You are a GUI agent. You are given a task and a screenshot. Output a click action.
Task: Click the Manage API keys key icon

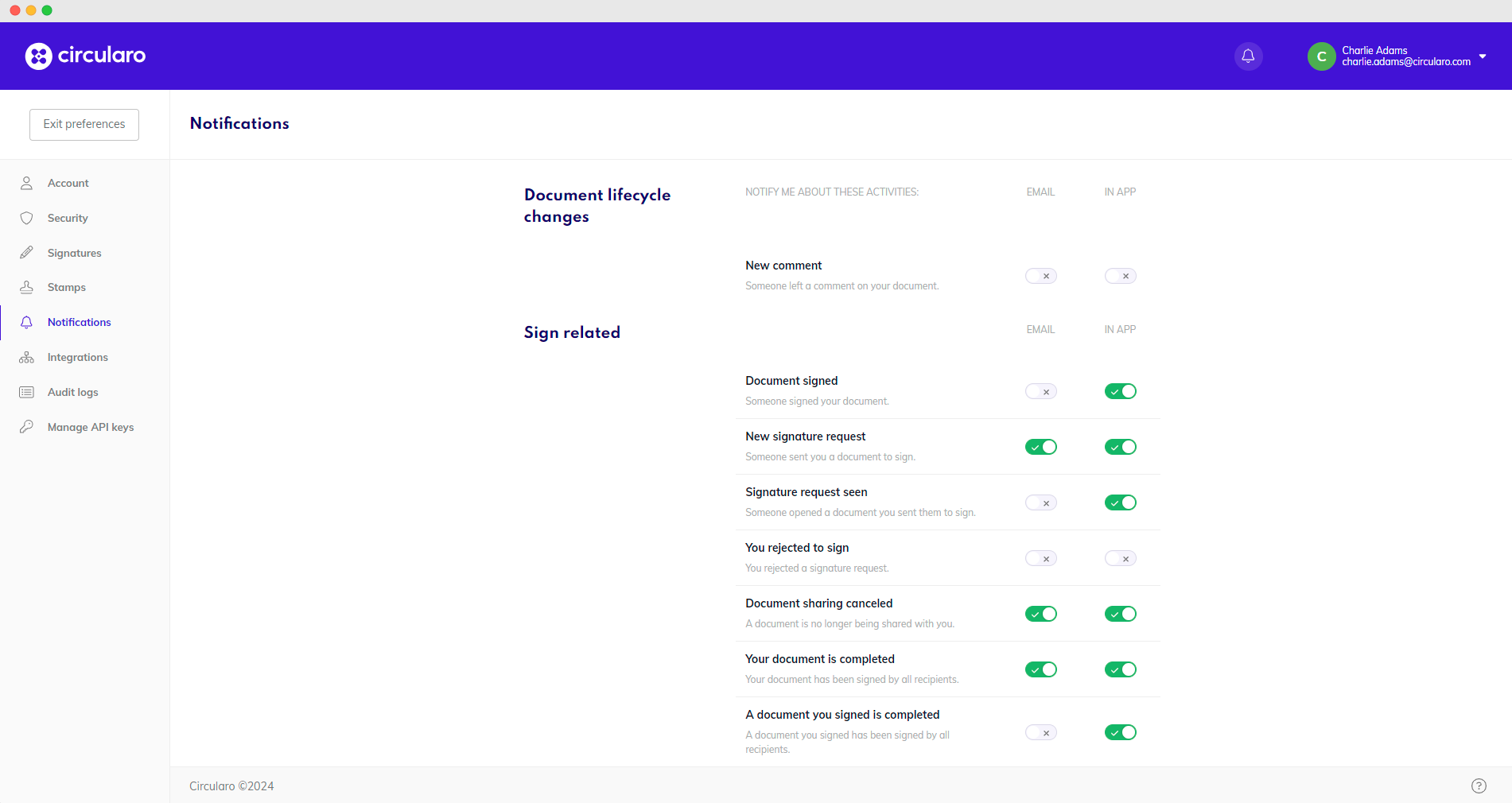(x=26, y=427)
